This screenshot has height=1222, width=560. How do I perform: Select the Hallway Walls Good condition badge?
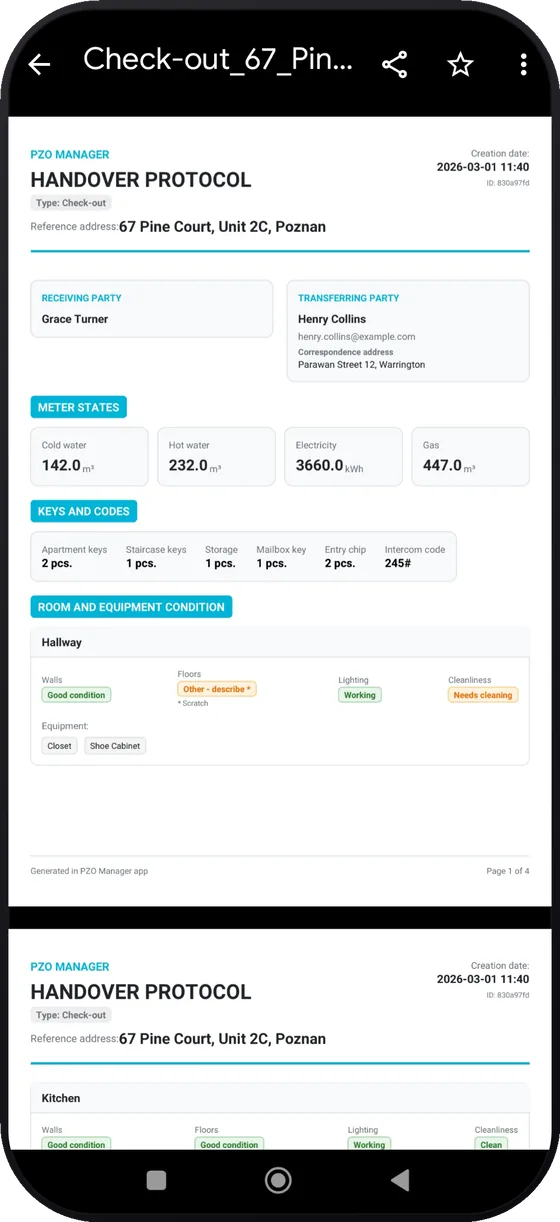coord(76,695)
